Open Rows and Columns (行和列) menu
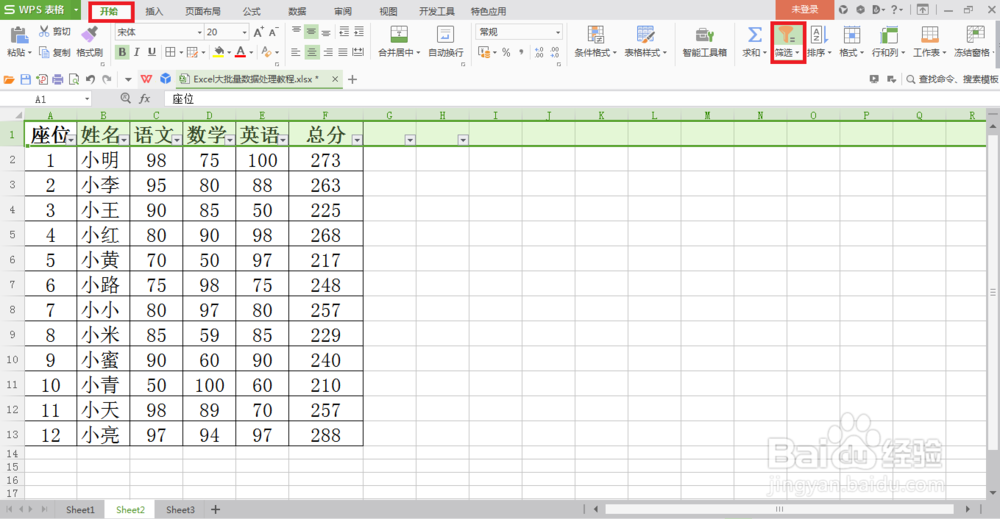The image size is (1000, 519). (888, 41)
